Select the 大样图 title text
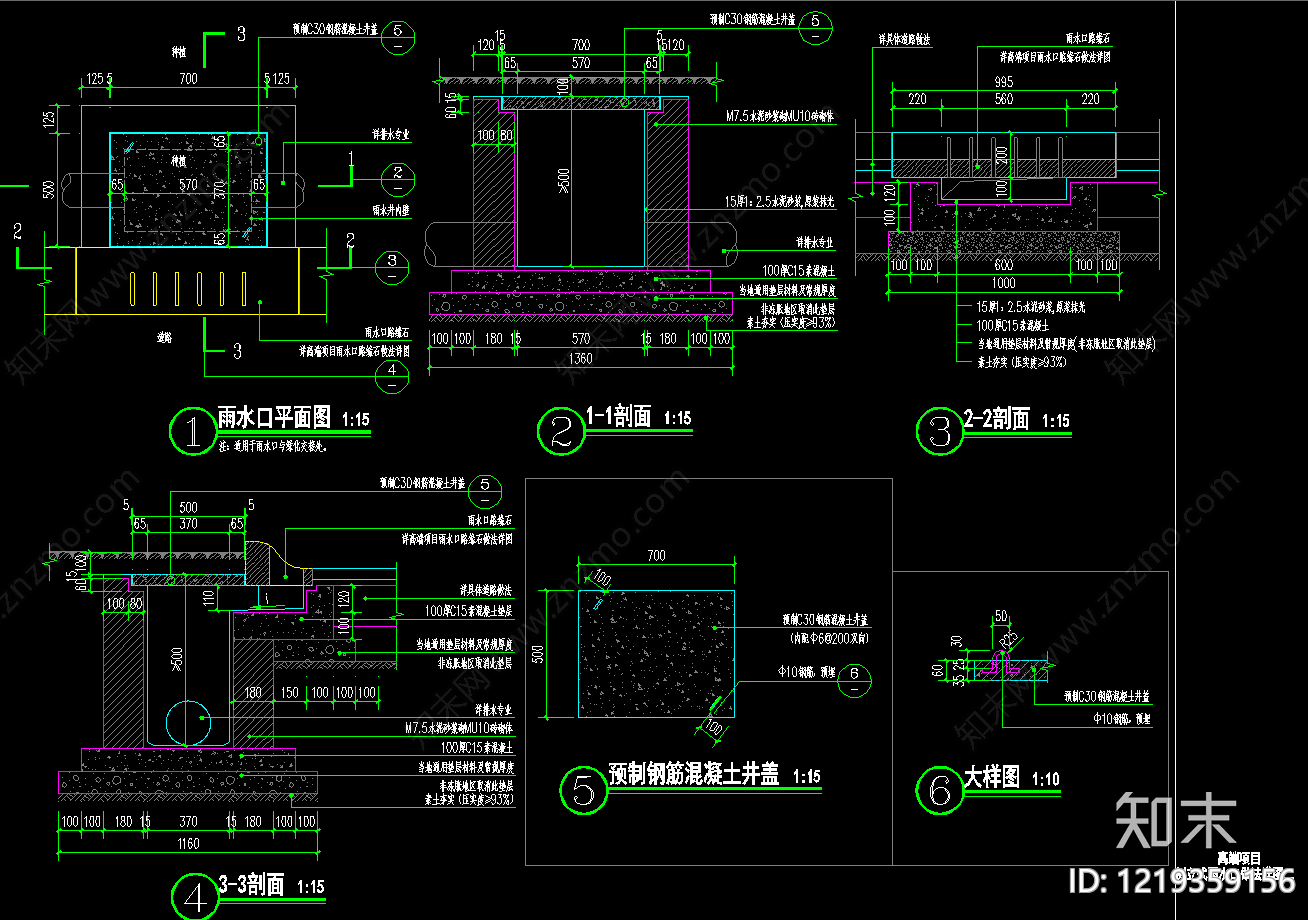1308x920 pixels. [x=992, y=777]
